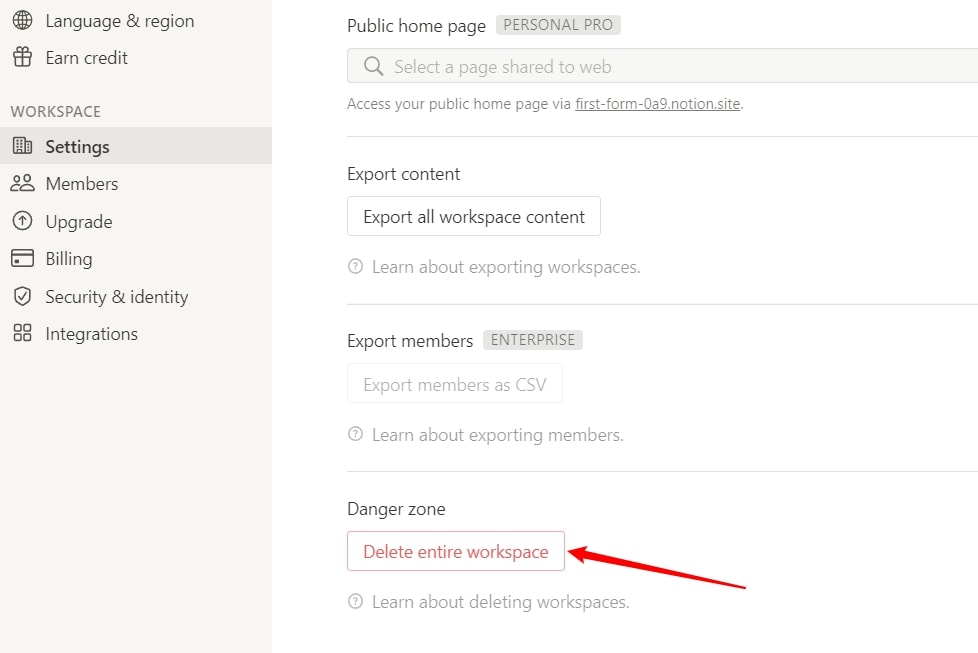Open Learn about deleting workspaces link
978x653 pixels.
[x=500, y=602]
